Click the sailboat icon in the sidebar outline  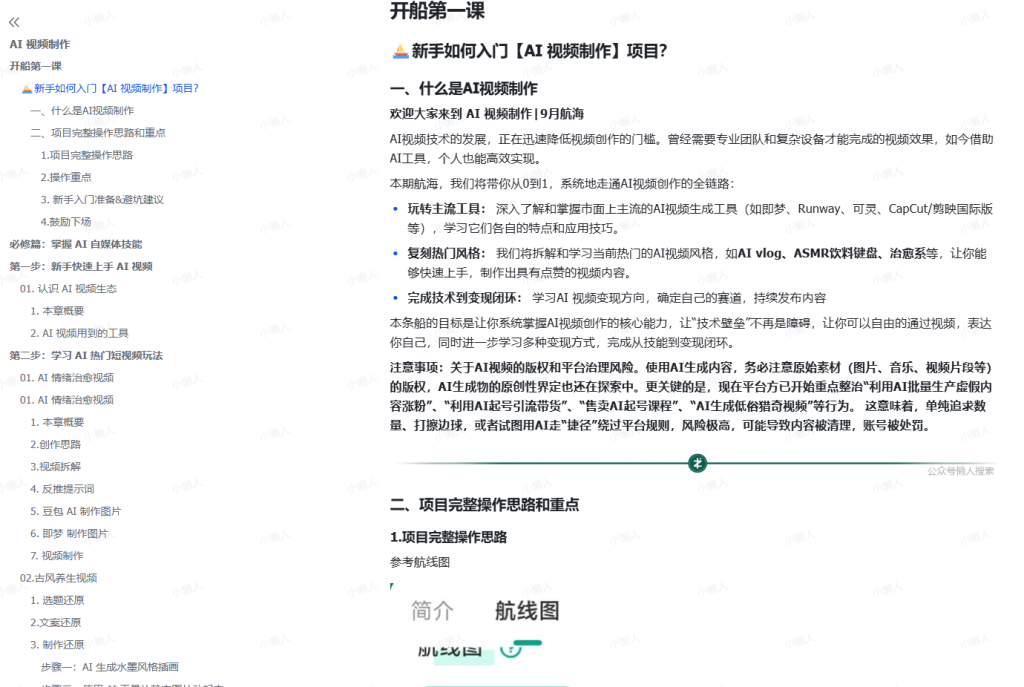pos(27,88)
